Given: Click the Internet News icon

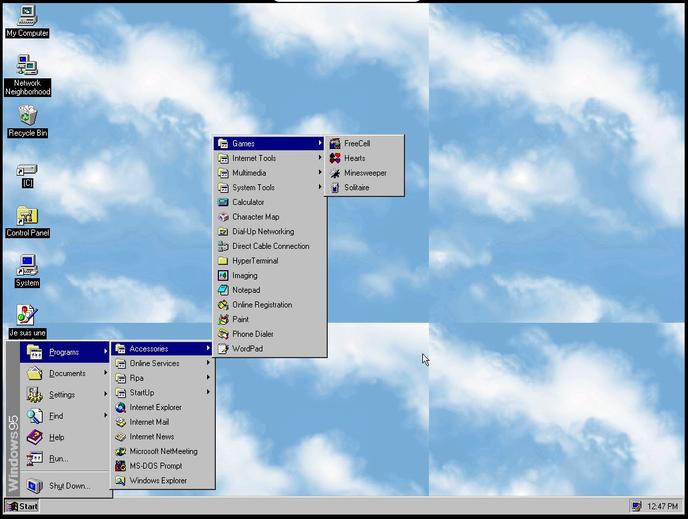Looking at the screenshot, I should pos(120,437).
